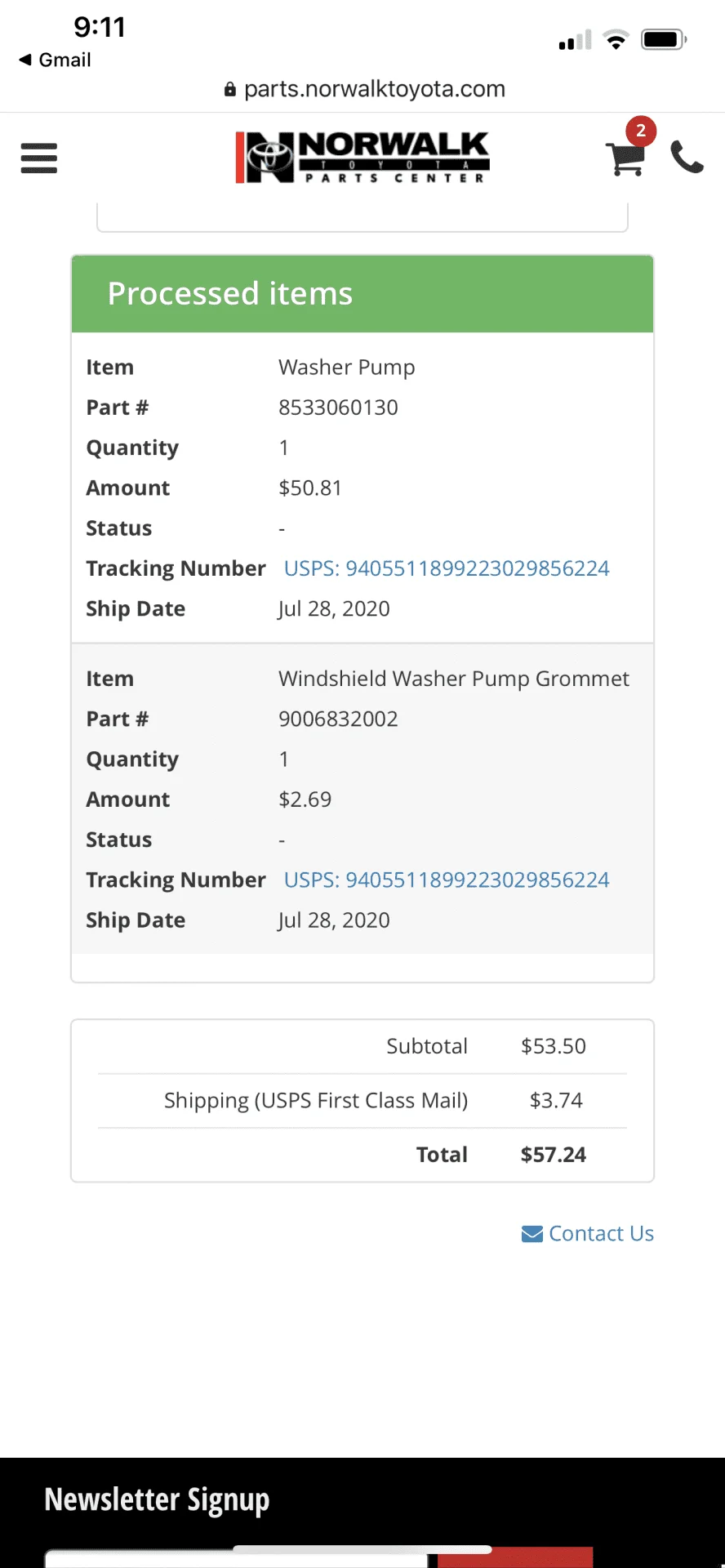
Task: Tap the green Processed items header
Action: (x=362, y=294)
